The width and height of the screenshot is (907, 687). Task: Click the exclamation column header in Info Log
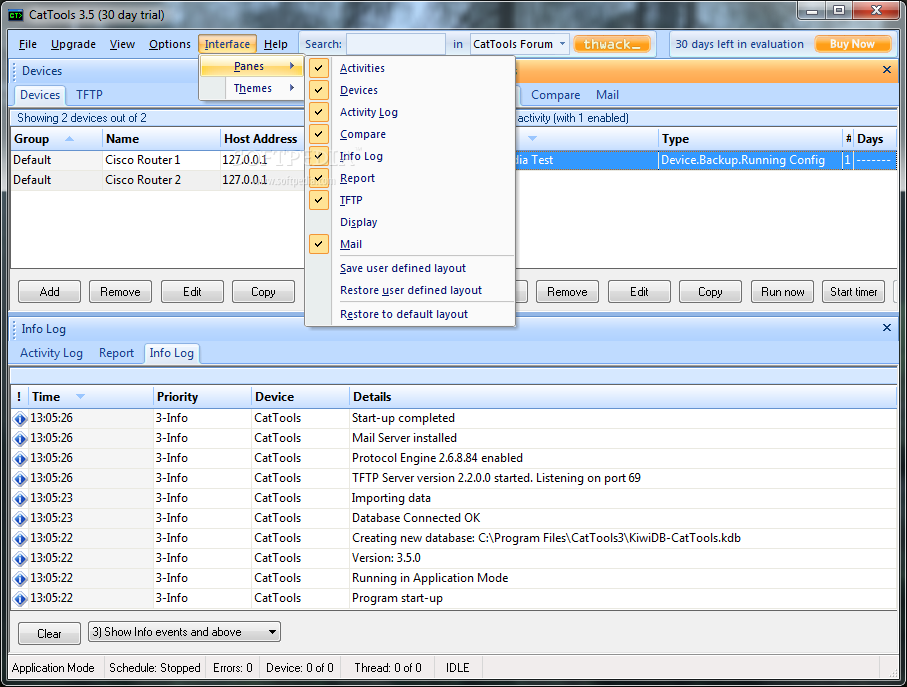19,397
